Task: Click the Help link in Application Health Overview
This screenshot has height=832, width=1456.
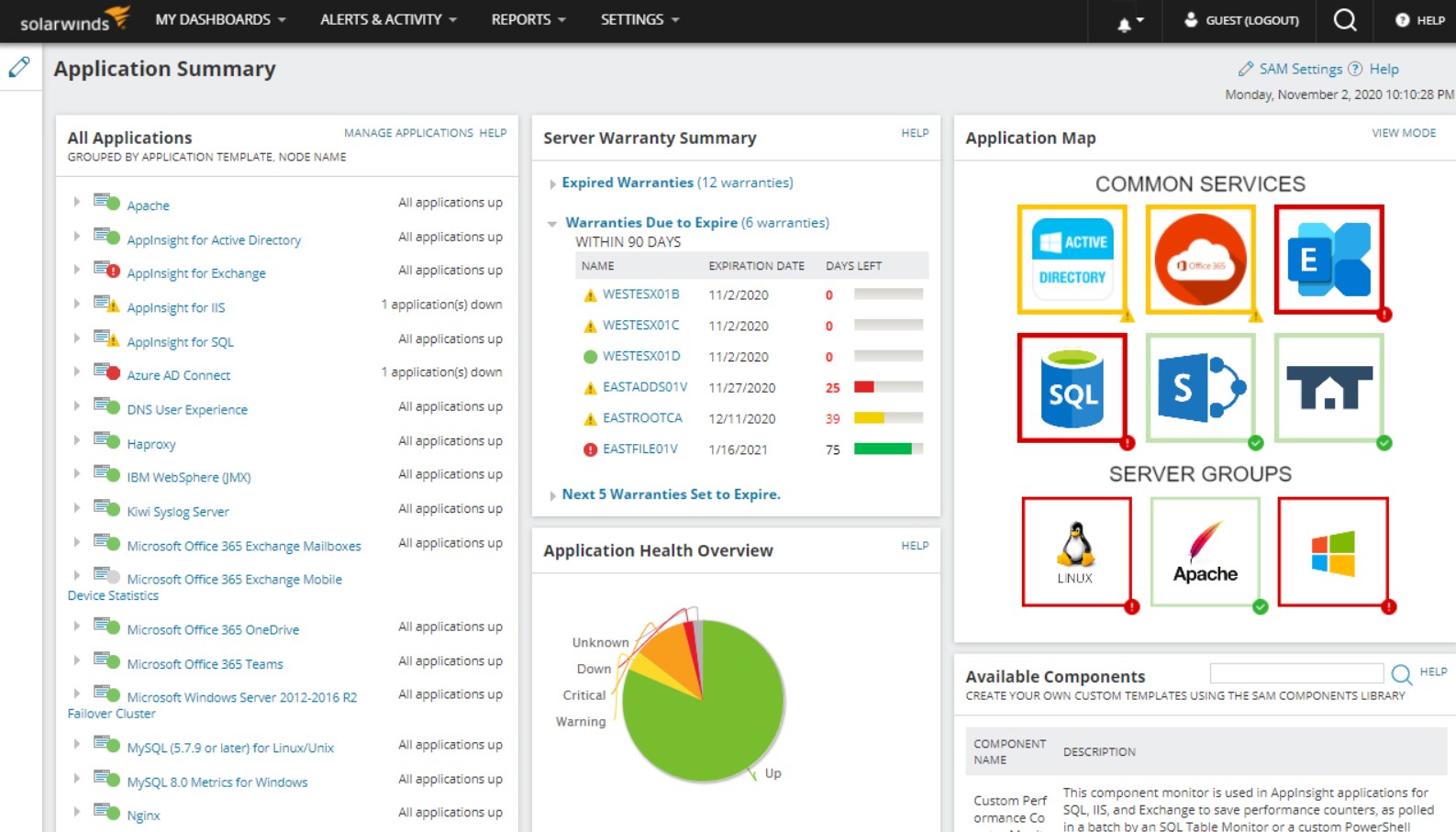Action: (915, 546)
